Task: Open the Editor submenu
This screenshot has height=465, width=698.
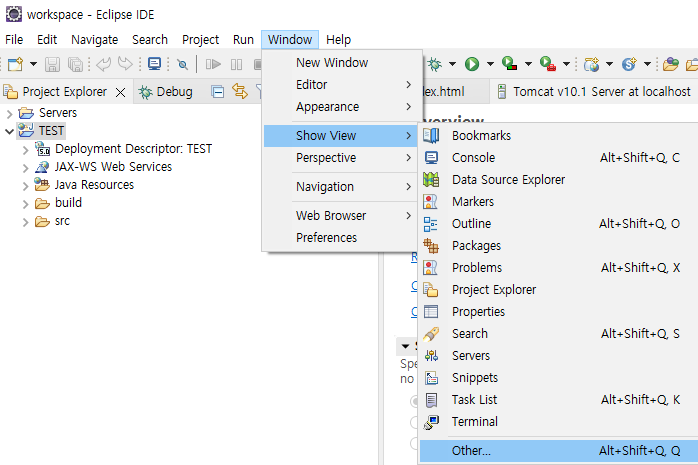Action: point(342,85)
